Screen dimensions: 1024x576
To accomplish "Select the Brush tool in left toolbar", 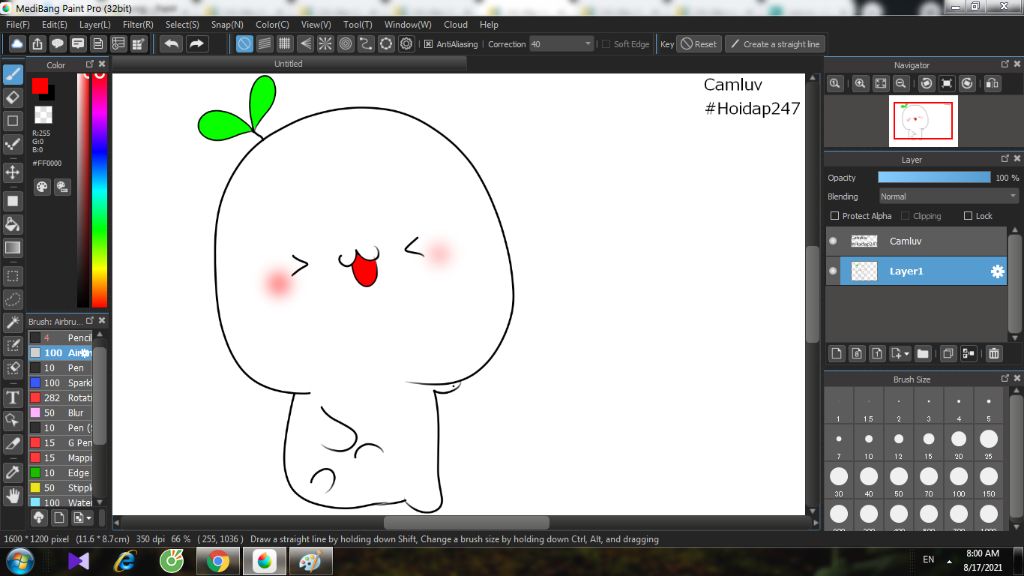I will coord(13,74).
